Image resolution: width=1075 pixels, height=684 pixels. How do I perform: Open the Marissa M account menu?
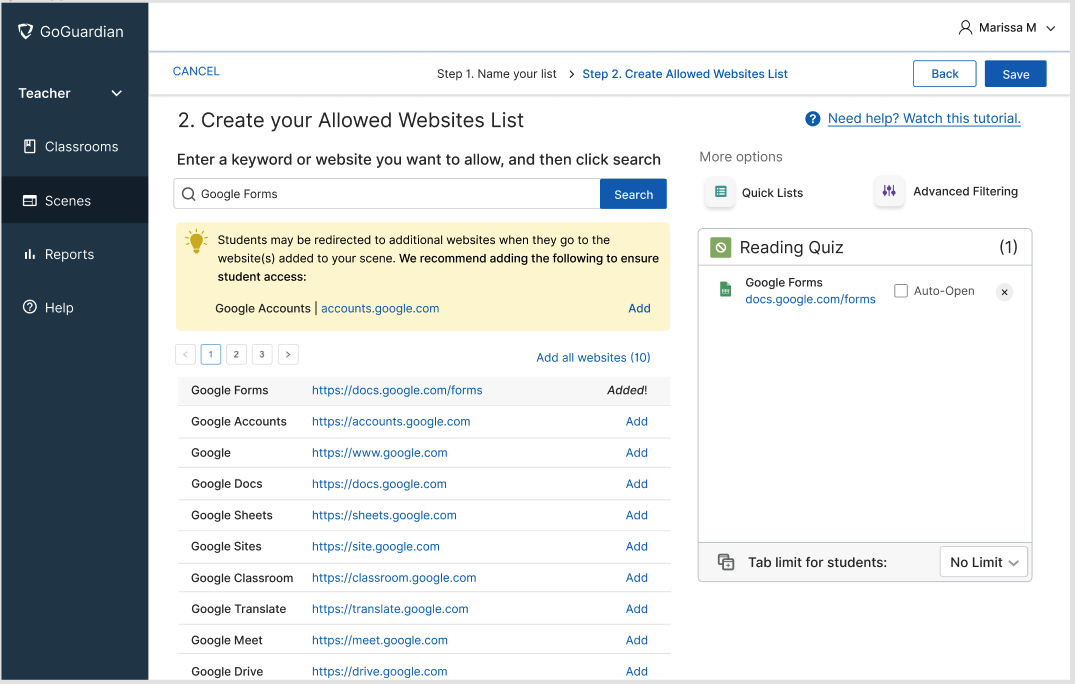tap(1006, 27)
